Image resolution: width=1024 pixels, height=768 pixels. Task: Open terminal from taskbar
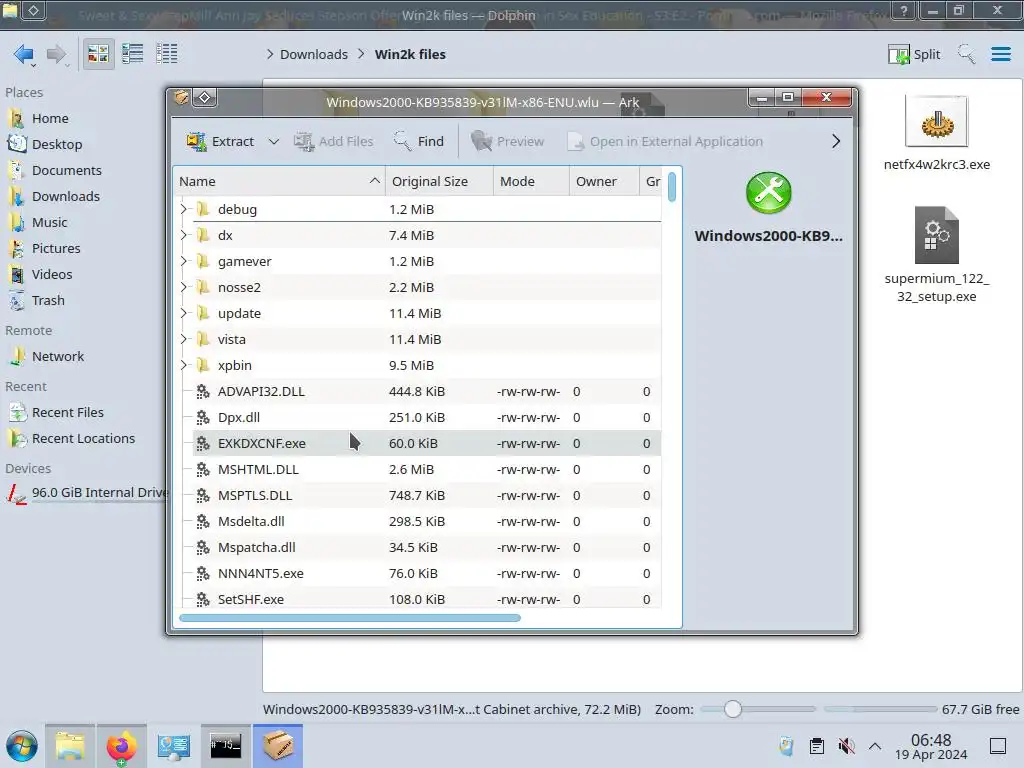225,746
